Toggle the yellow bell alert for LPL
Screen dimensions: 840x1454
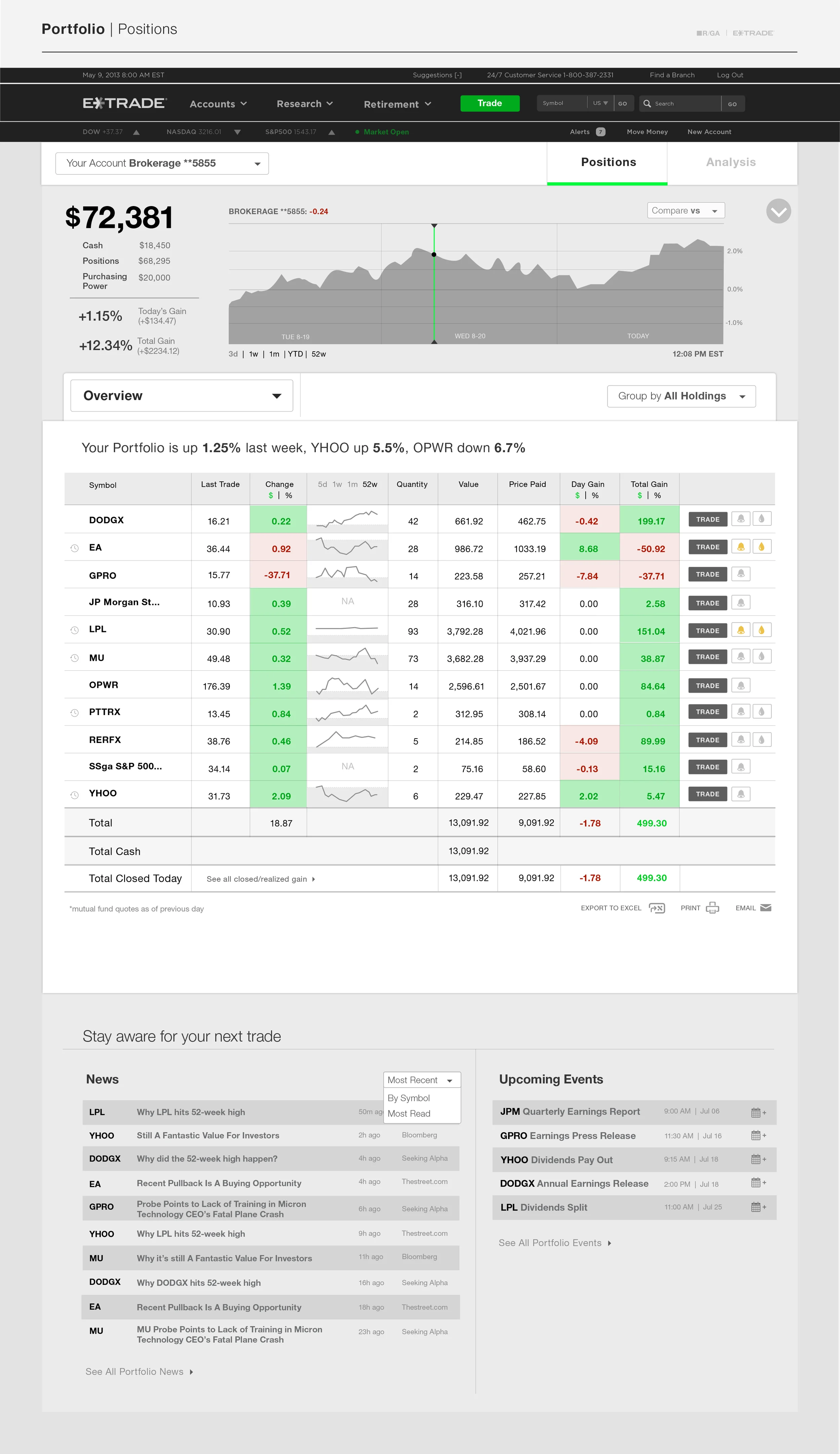(741, 630)
